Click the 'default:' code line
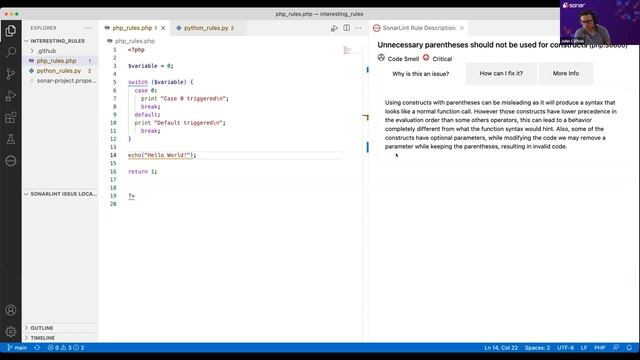This screenshot has width=640, height=360. [x=147, y=115]
